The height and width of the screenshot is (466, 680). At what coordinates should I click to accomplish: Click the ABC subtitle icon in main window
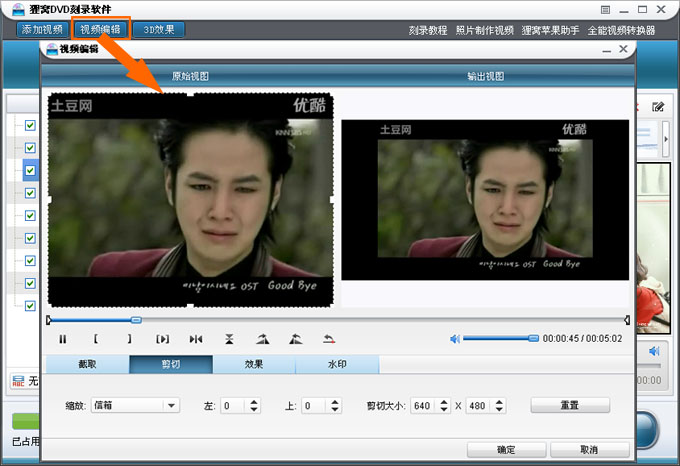click(18, 381)
